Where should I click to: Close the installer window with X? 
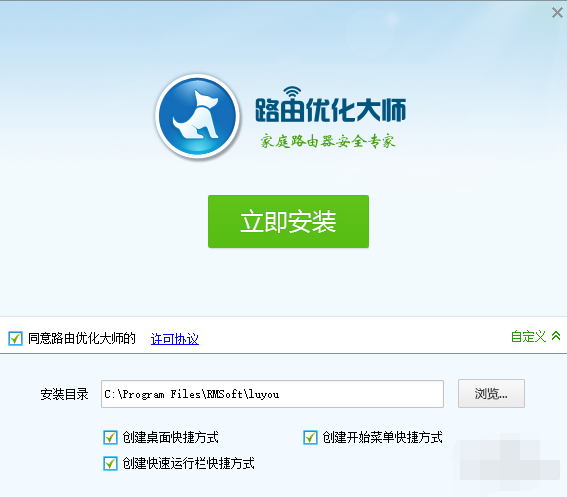tap(557, 13)
